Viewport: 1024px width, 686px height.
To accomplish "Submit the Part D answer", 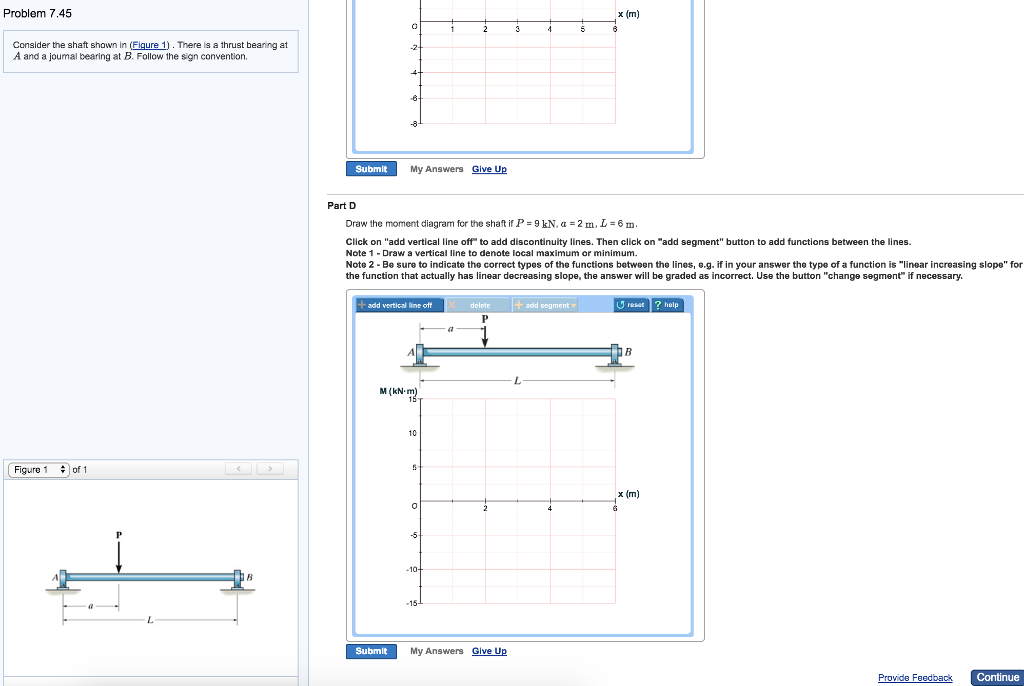I will coord(371,651).
